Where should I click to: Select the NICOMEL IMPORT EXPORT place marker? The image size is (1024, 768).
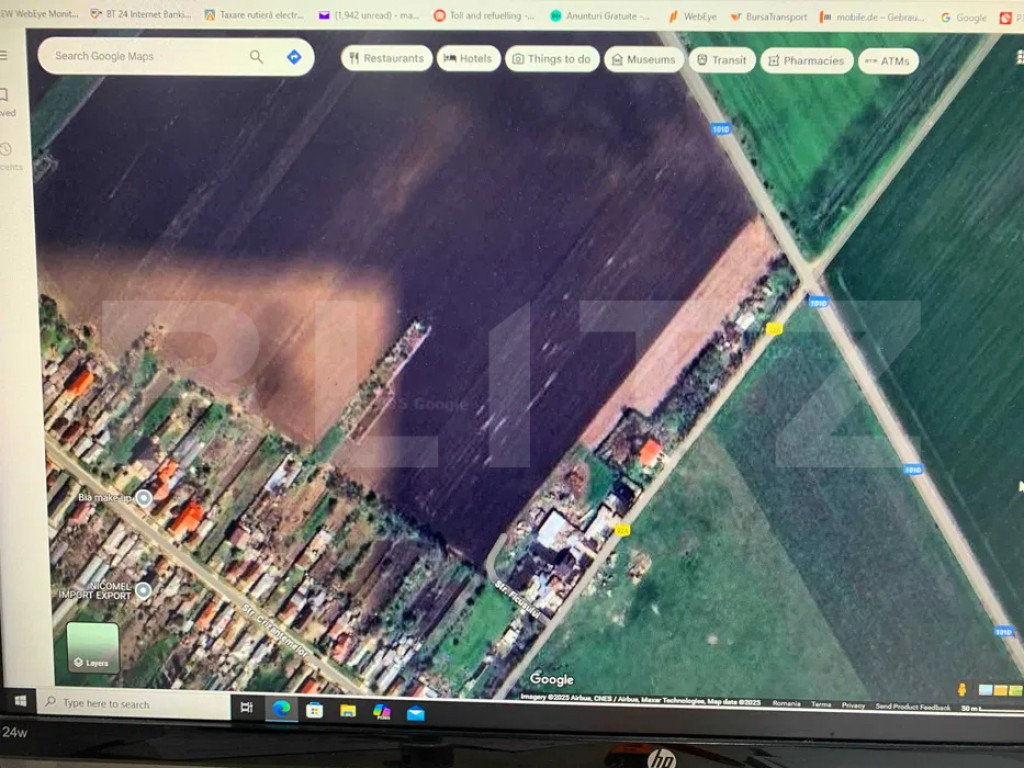[143, 590]
